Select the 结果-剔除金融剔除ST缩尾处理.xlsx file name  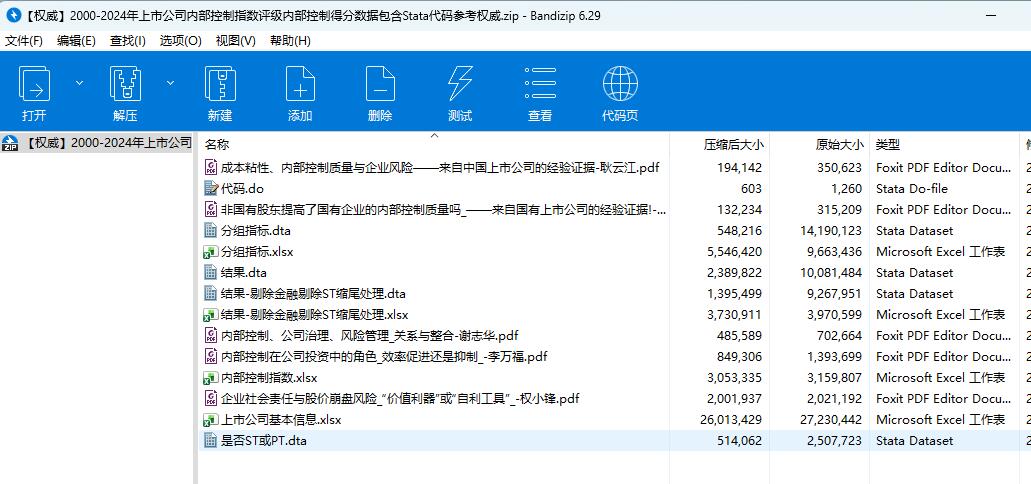(314, 315)
